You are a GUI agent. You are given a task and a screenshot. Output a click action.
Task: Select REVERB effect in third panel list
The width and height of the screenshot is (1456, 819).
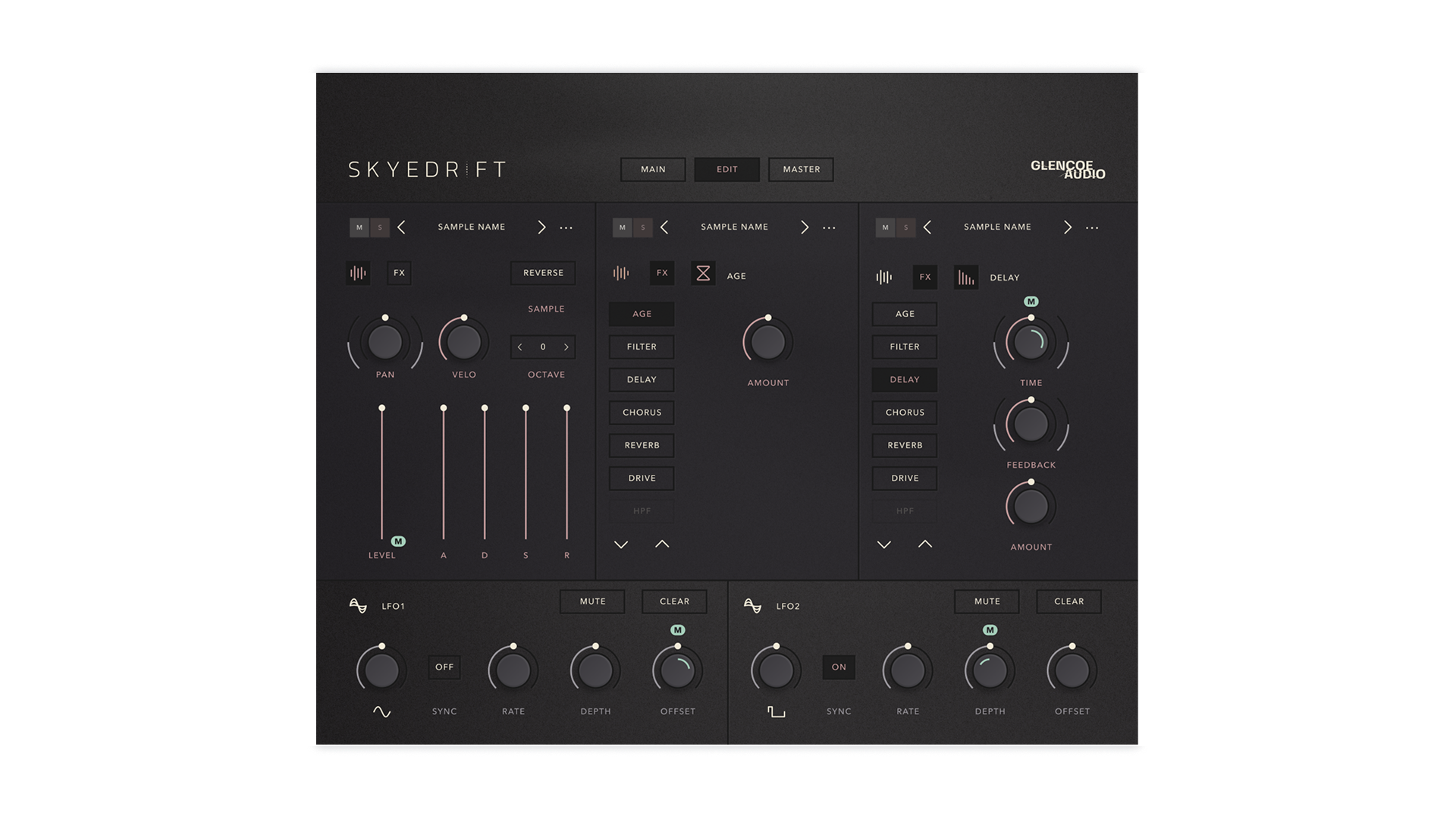pos(905,445)
